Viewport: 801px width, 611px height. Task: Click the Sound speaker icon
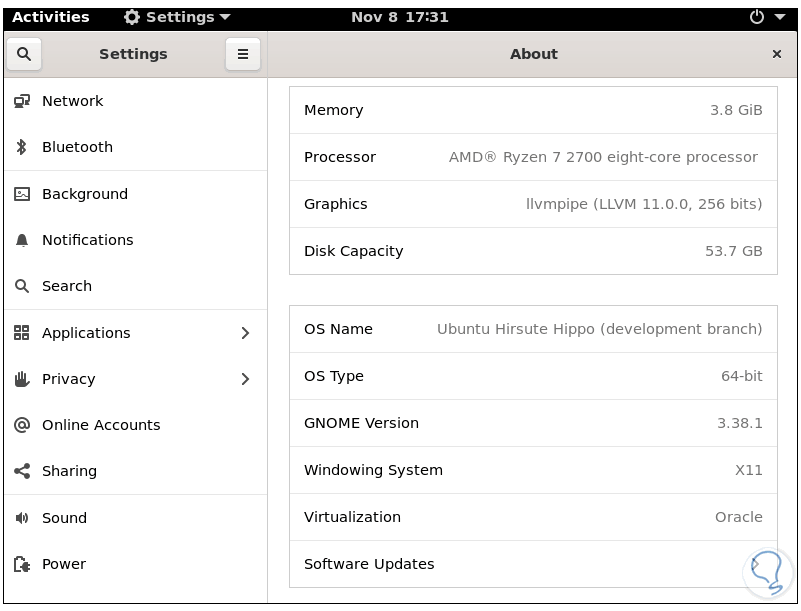[22, 518]
